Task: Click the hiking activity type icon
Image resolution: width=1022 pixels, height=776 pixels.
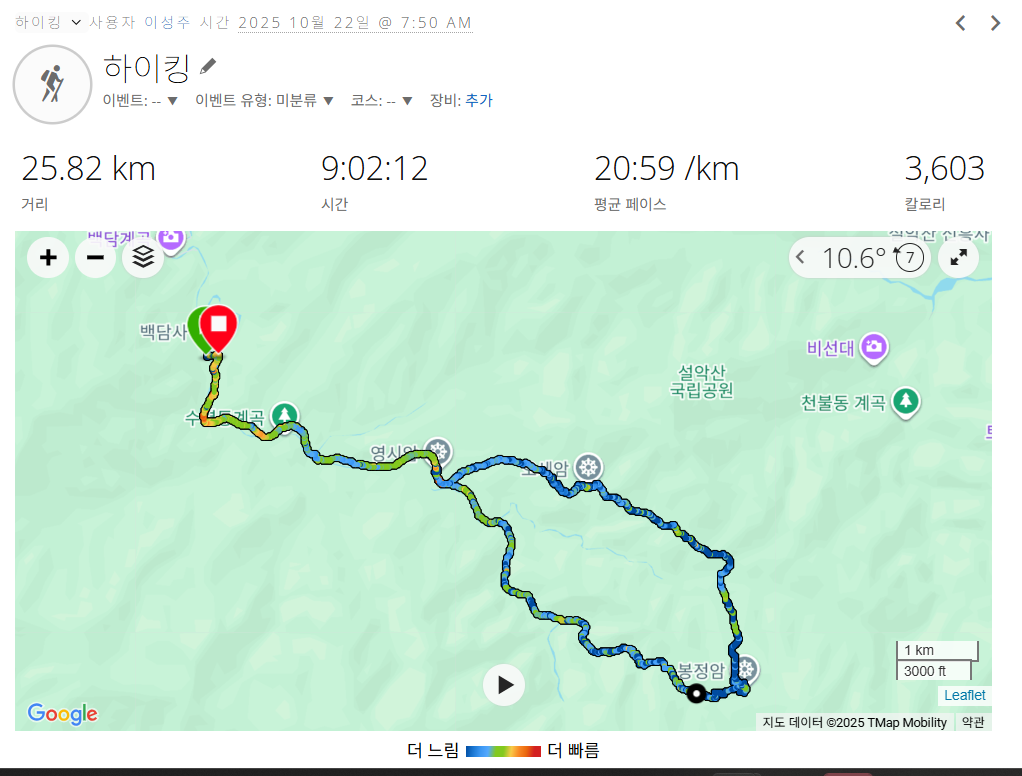Action: [x=52, y=84]
